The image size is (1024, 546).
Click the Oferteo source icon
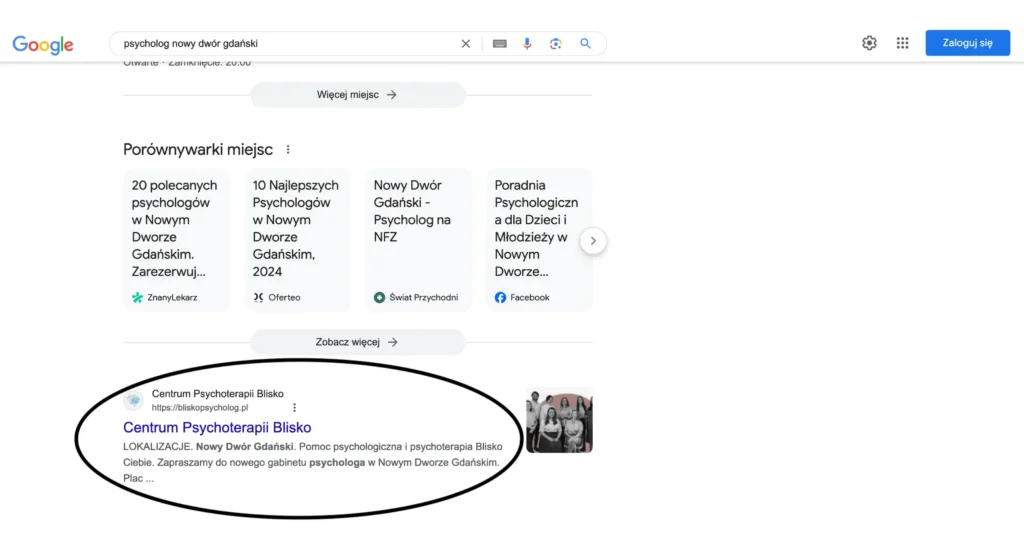click(259, 297)
